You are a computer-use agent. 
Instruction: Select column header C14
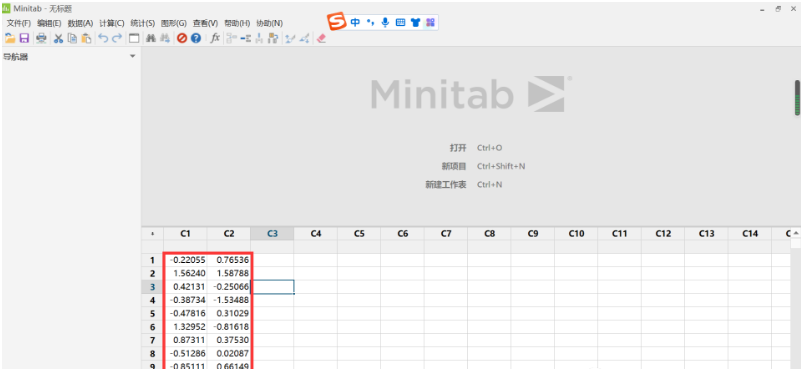pos(750,234)
